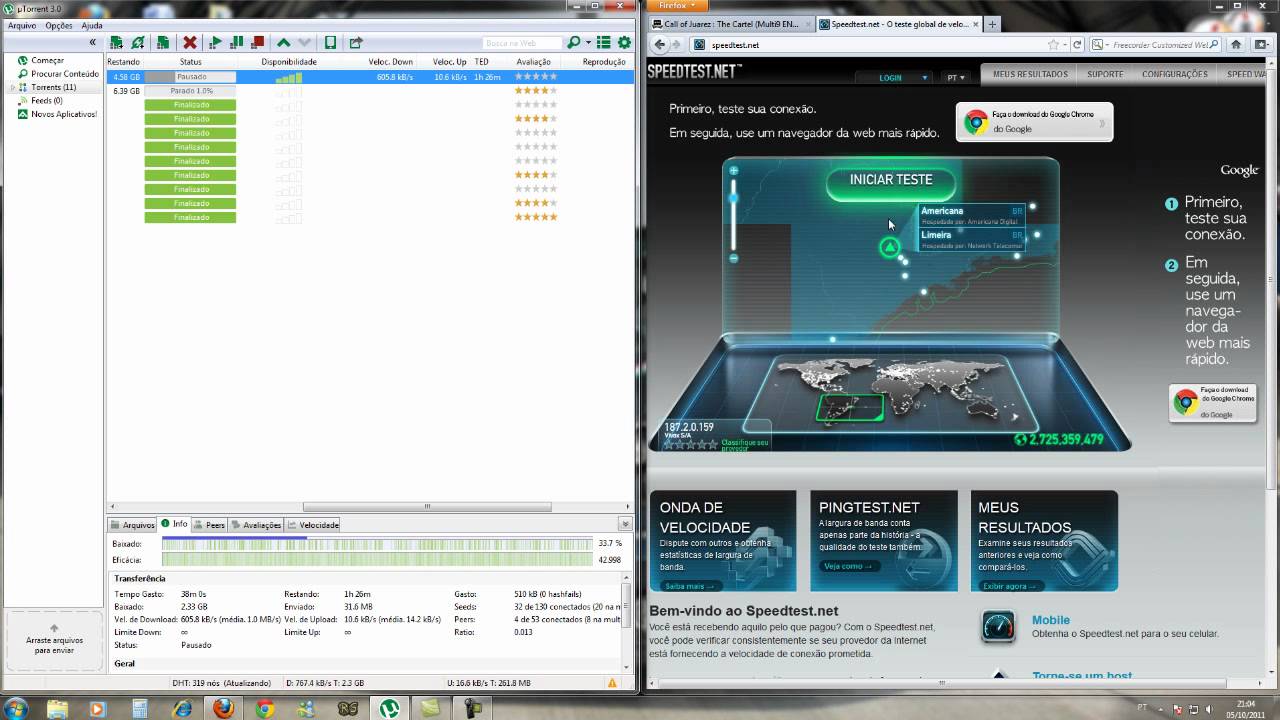Select Começar in uTorrent sidebar
The height and width of the screenshot is (720, 1280).
coord(47,61)
